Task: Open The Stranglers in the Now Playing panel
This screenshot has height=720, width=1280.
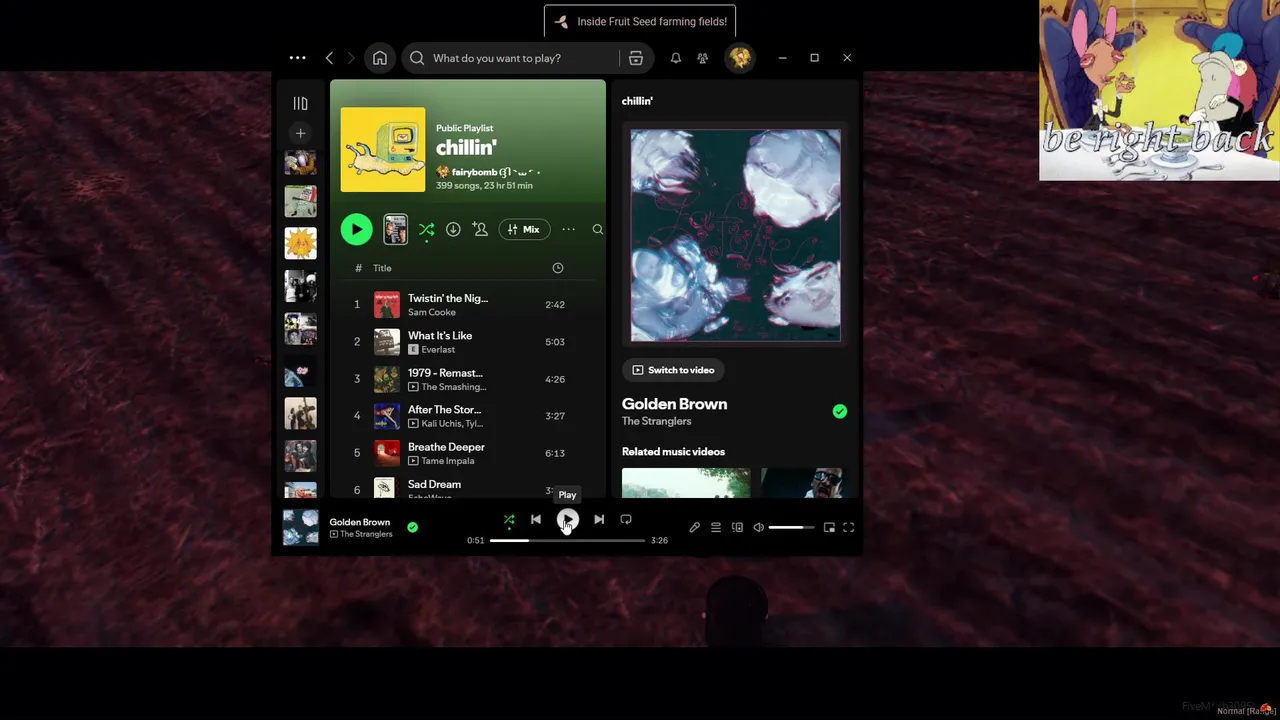Action: 656,421
